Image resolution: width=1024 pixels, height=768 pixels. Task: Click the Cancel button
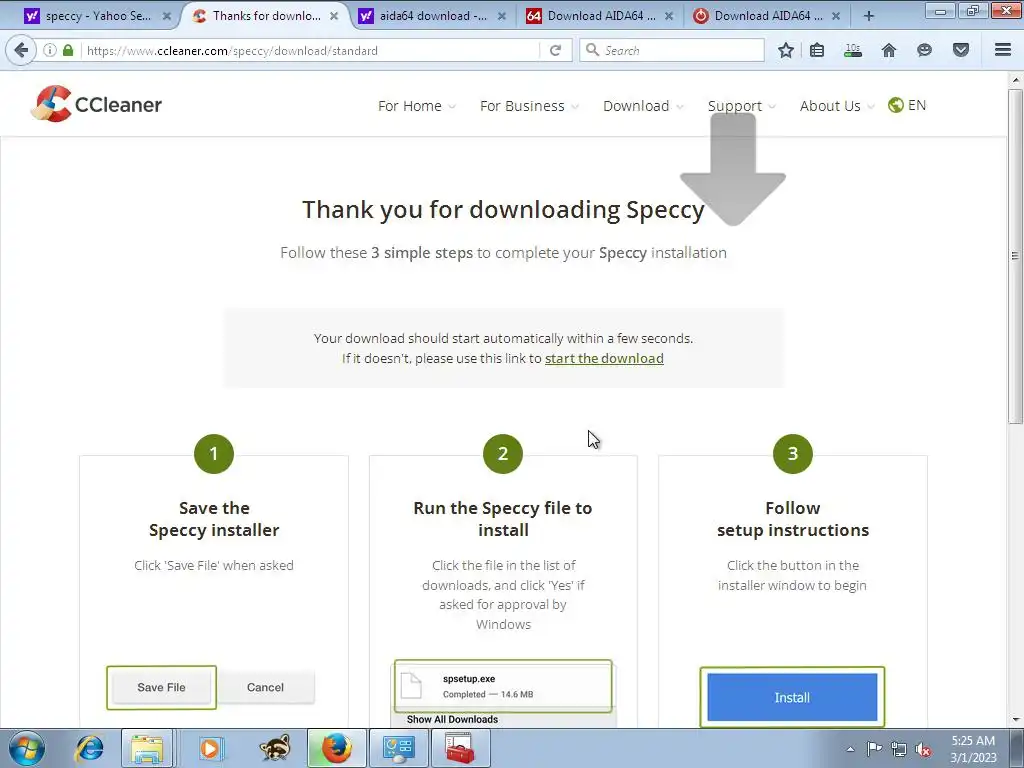pyautogui.click(x=265, y=687)
